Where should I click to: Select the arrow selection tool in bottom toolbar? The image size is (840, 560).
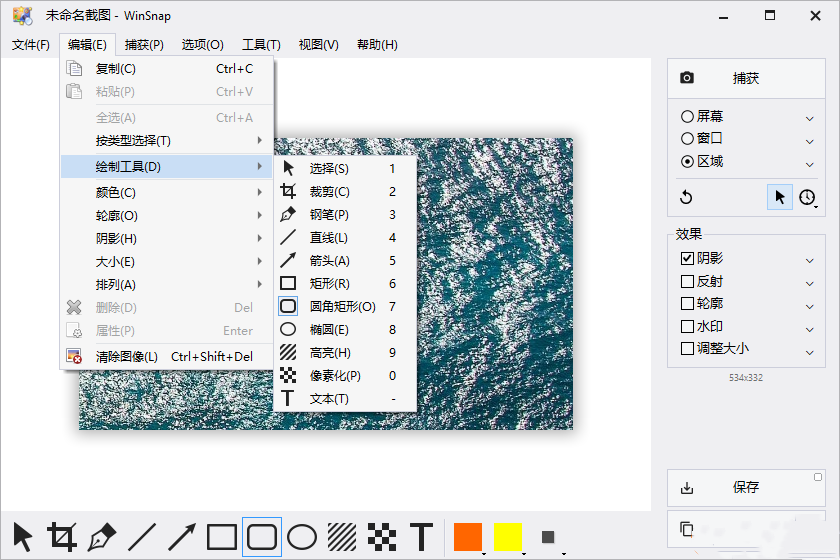pyautogui.click(x=22, y=537)
